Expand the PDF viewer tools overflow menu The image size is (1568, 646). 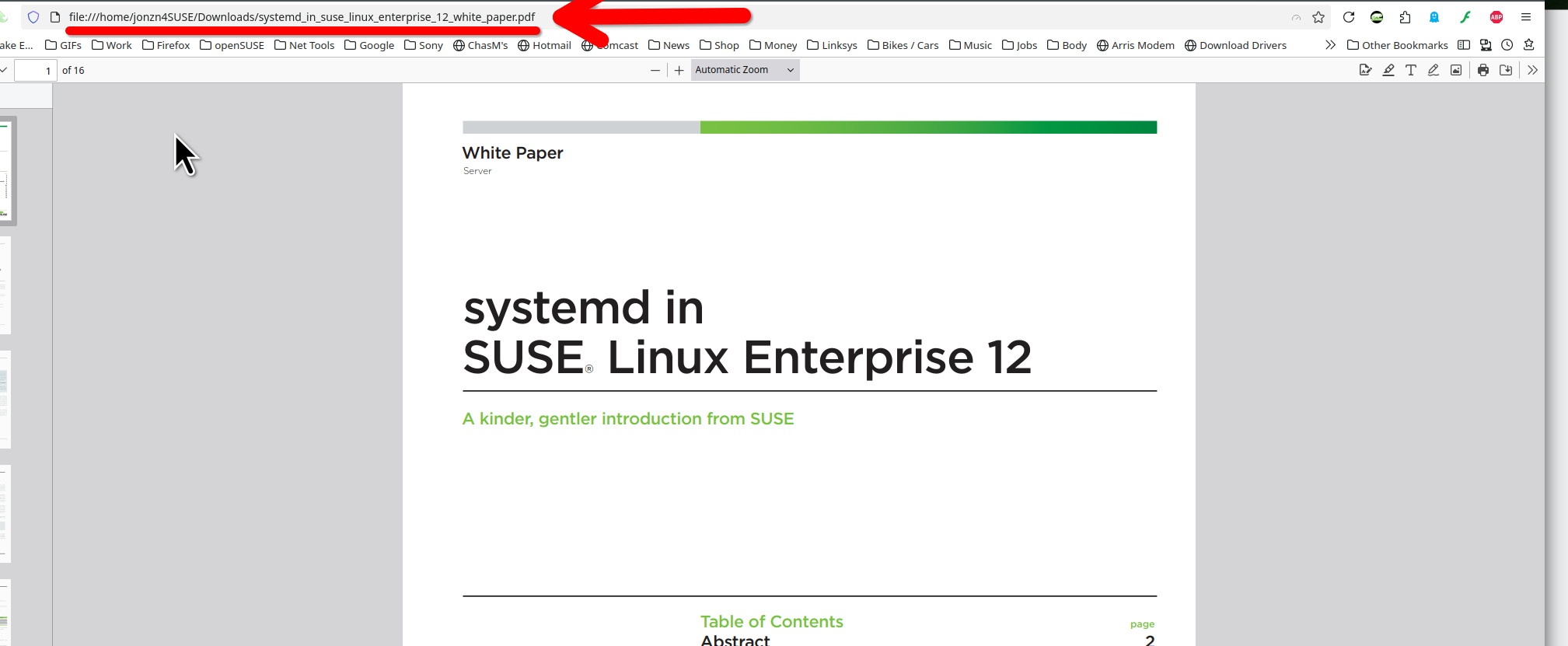point(1532,70)
